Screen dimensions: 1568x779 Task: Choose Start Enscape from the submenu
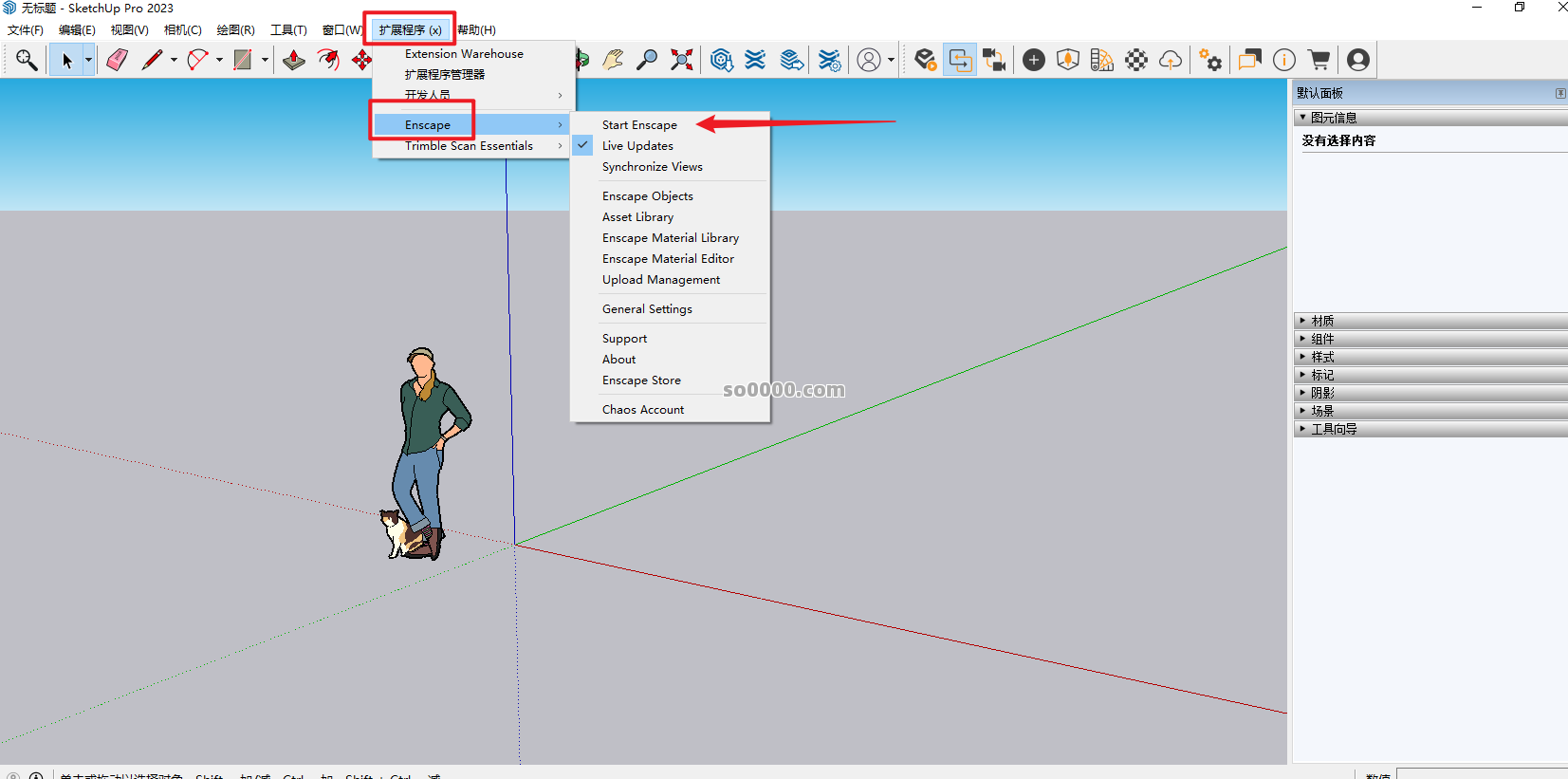pos(639,125)
